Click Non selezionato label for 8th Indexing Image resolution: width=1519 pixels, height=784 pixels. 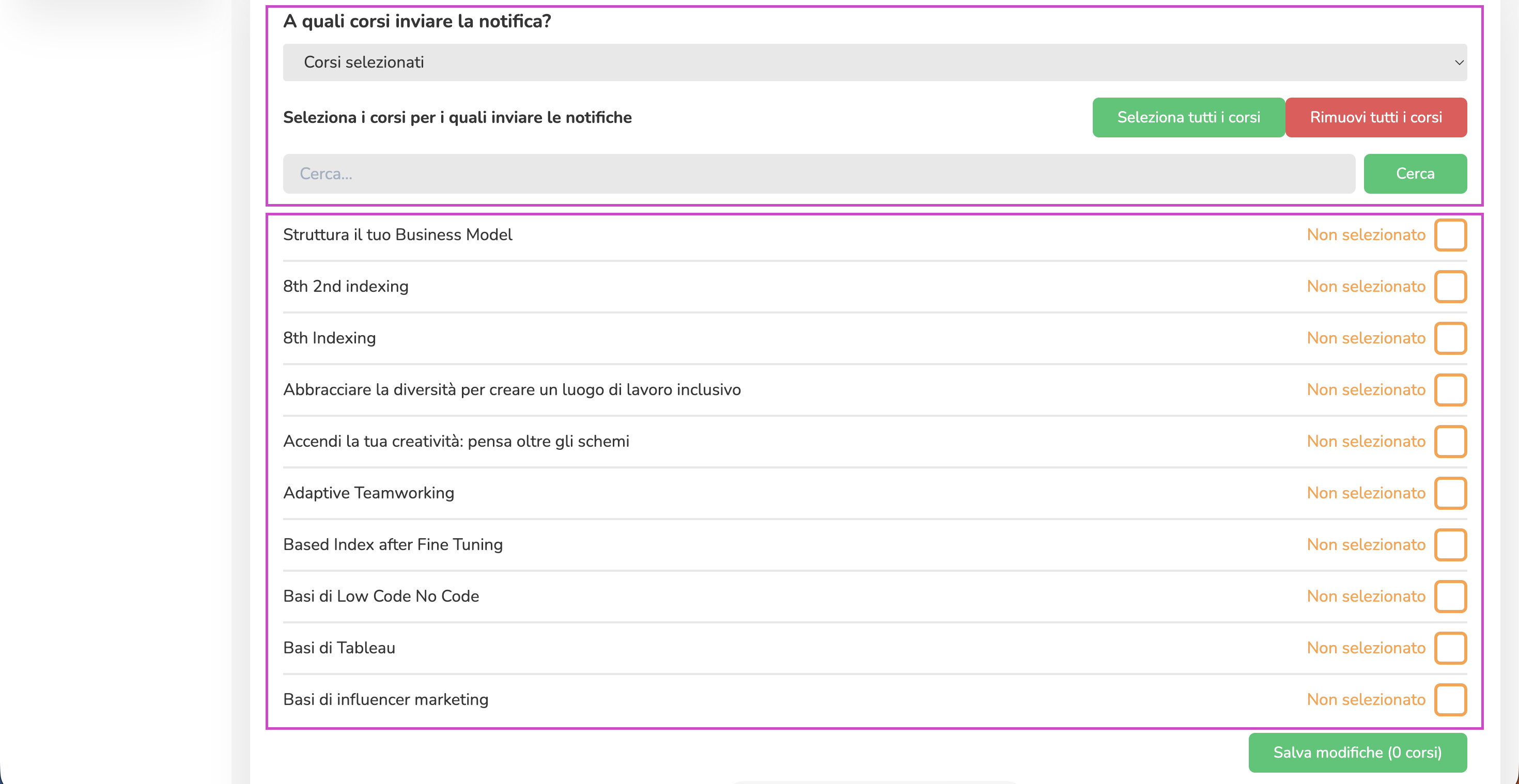click(1366, 338)
